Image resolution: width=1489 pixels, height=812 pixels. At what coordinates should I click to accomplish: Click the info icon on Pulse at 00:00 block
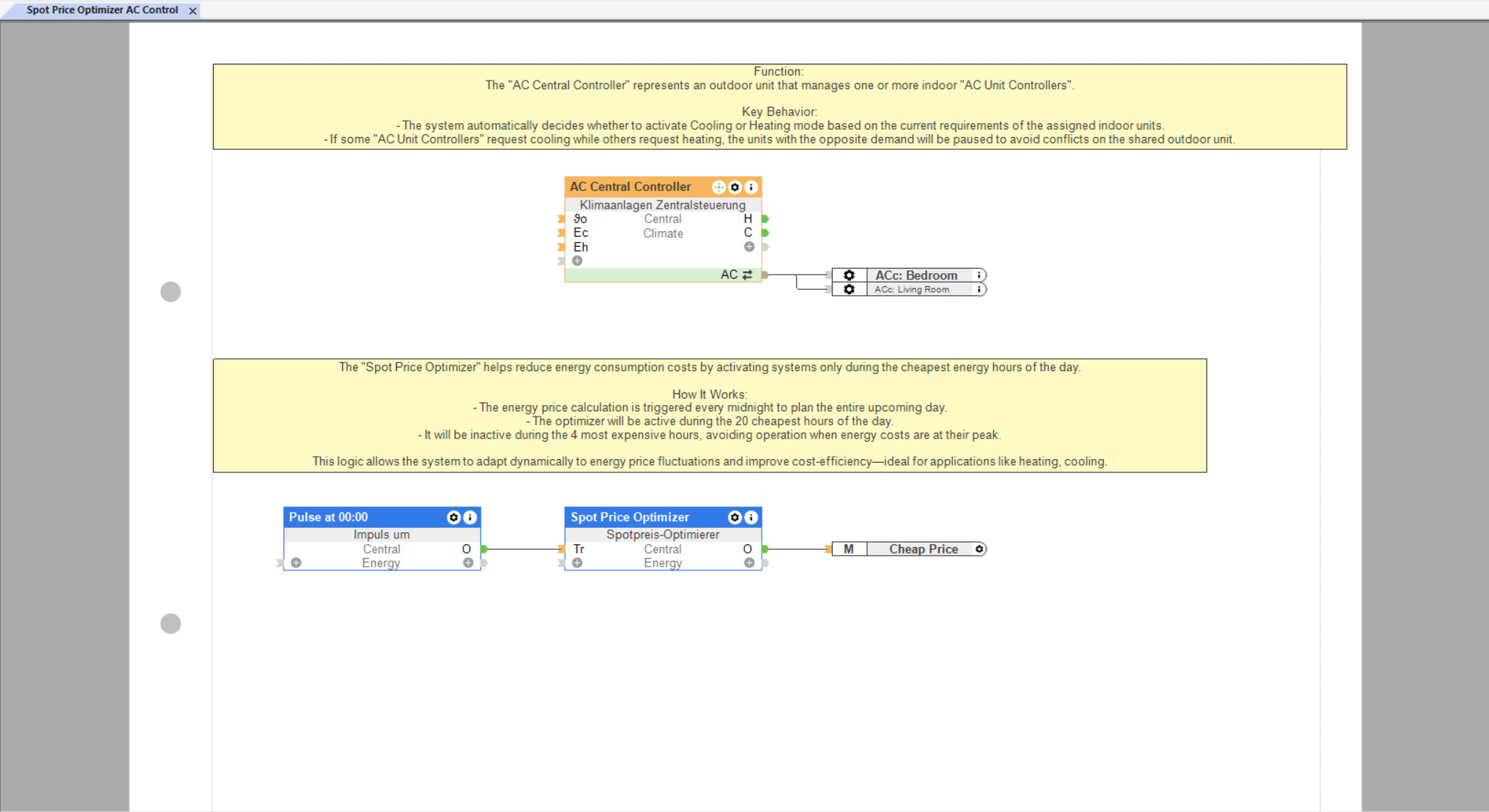(470, 518)
